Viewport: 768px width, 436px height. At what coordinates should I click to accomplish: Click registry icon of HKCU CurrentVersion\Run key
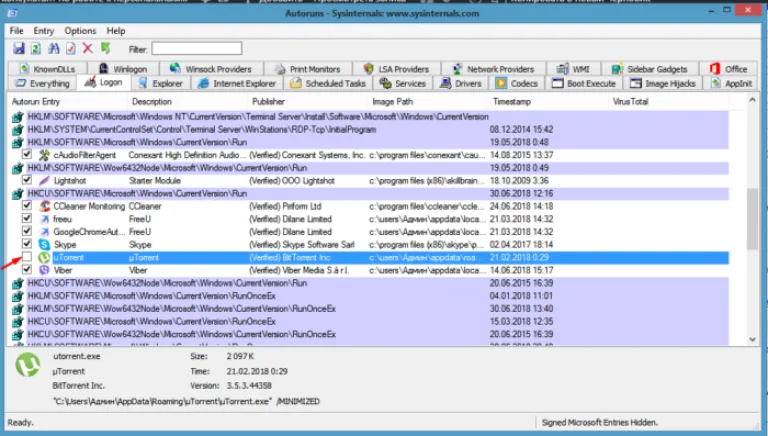[18, 194]
